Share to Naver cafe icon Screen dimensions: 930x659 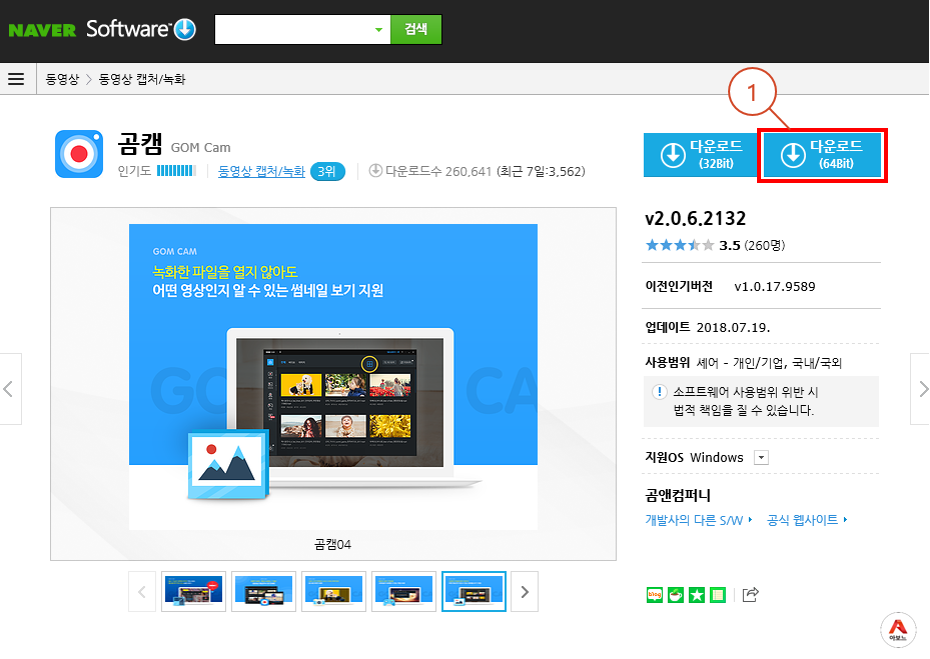click(676, 594)
